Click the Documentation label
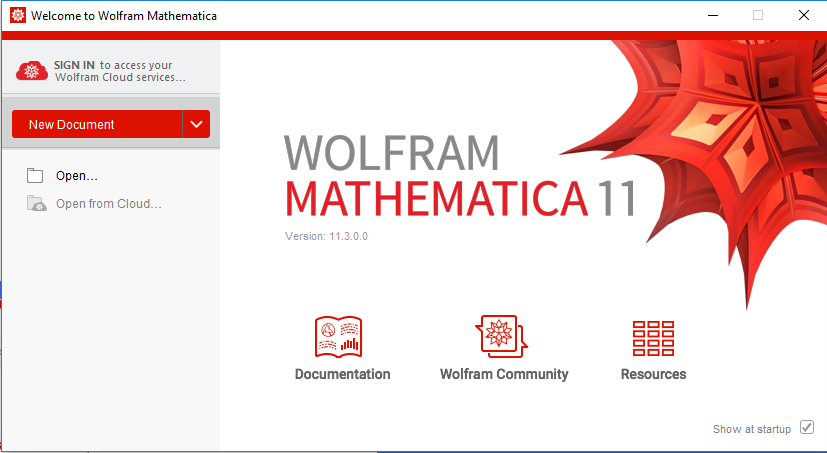827x453 pixels. 342,374
